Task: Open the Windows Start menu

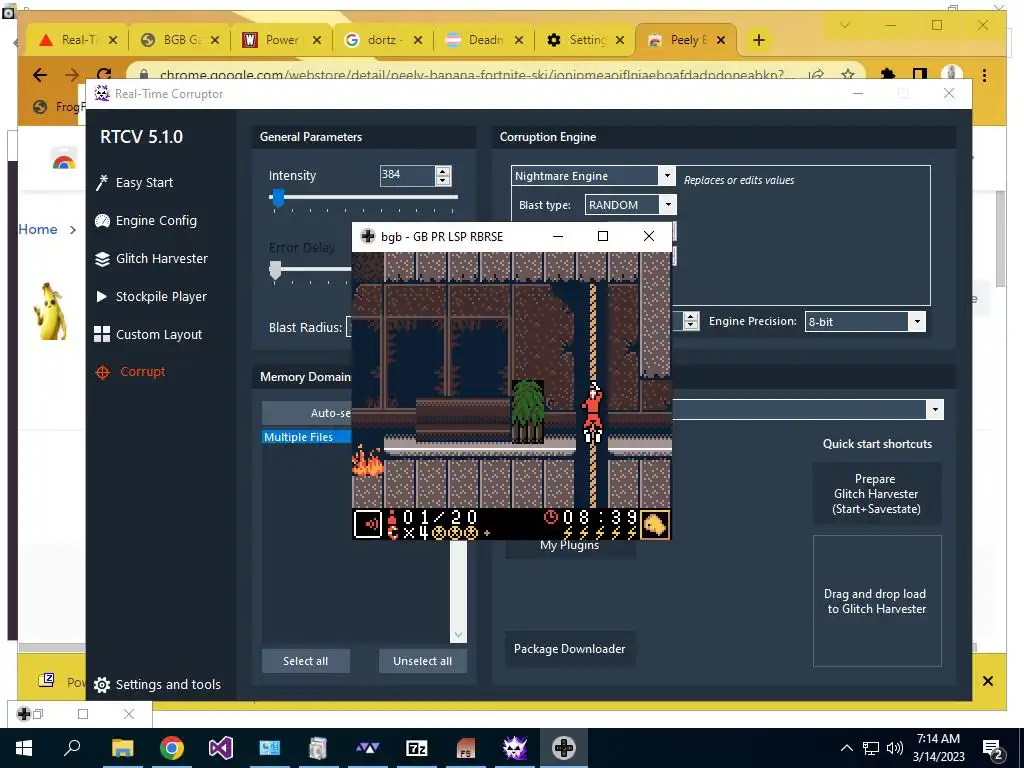Action: pyautogui.click(x=24, y=748)
